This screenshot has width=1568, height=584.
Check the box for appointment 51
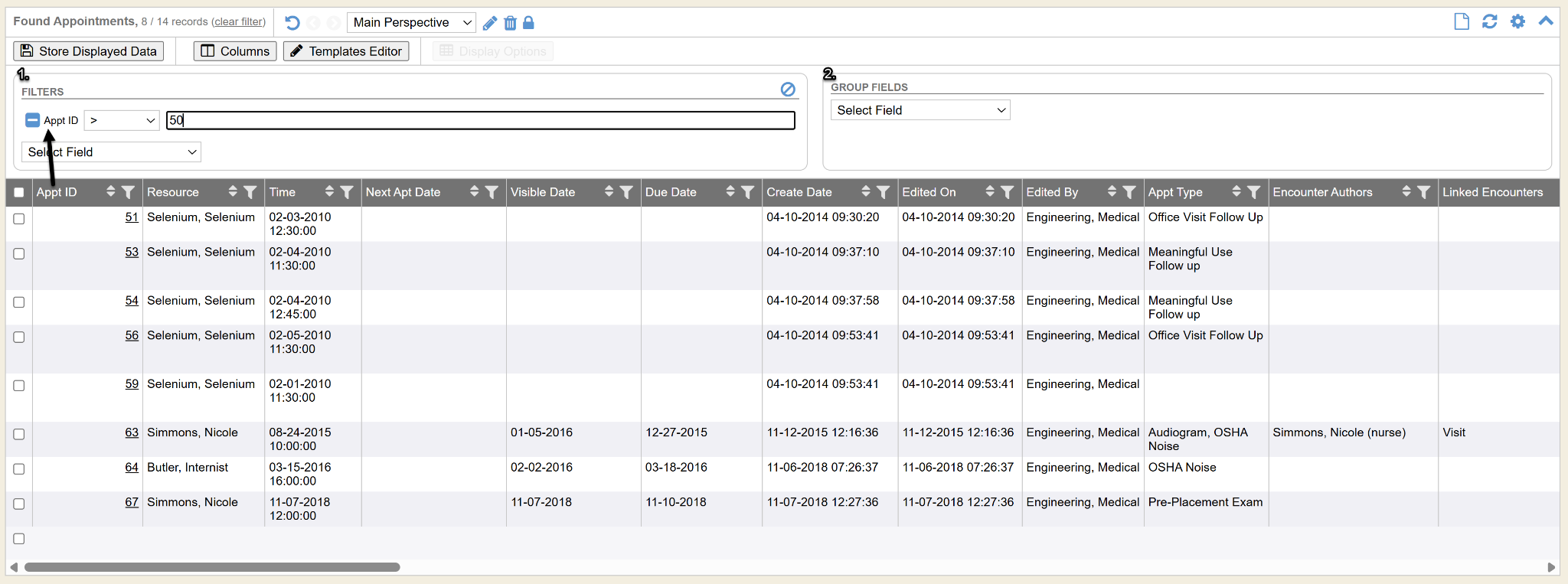pos(19,219)
